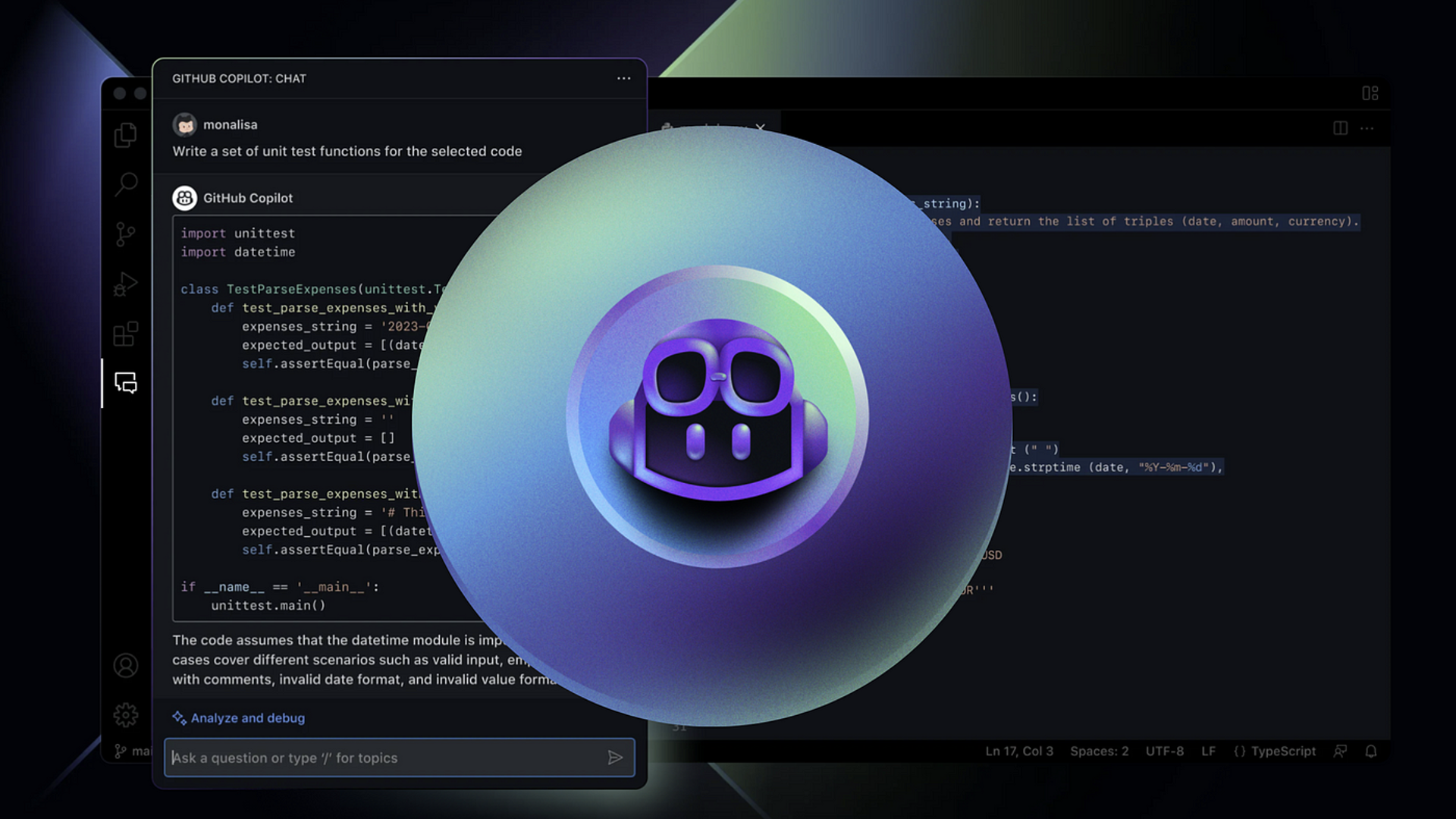Click the Analyze and debug suggestion
Image resolution: width=1456 pixels, height=819 pixels.
[247, 718]
